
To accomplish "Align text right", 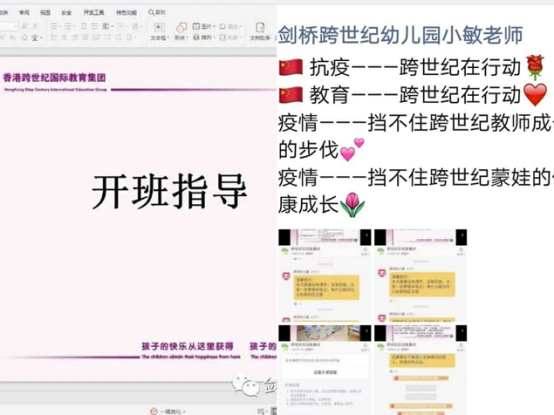I will (x=75, y=37).
